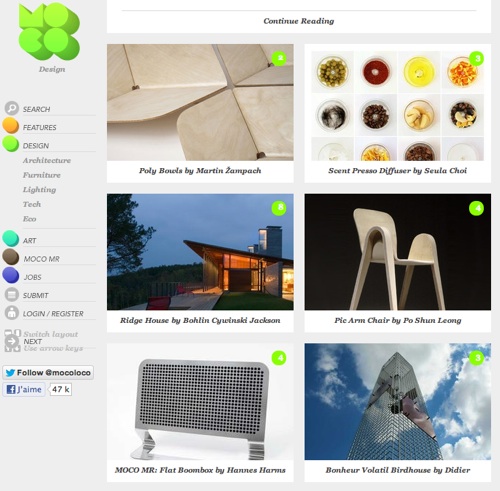Open Pic Arm Chair by Po Shun Leong

click(x=398, y=320)
